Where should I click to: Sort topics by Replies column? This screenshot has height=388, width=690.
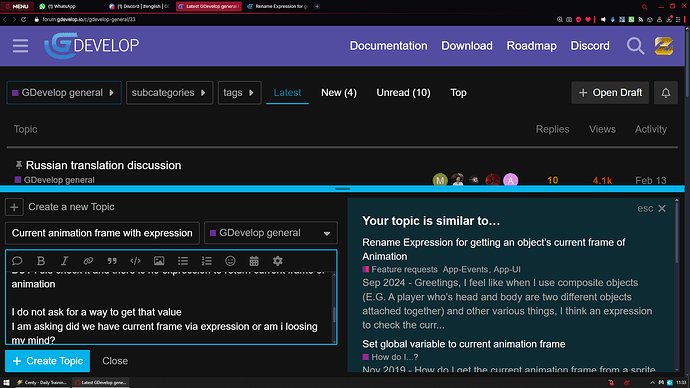click(x=552, y=129)
